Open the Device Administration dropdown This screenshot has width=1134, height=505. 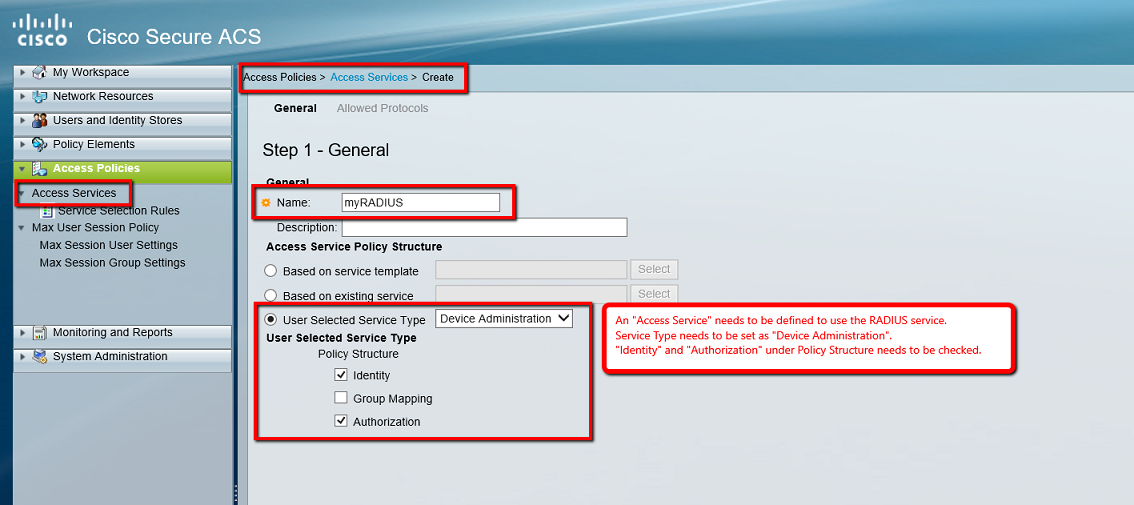click(504, 318)
